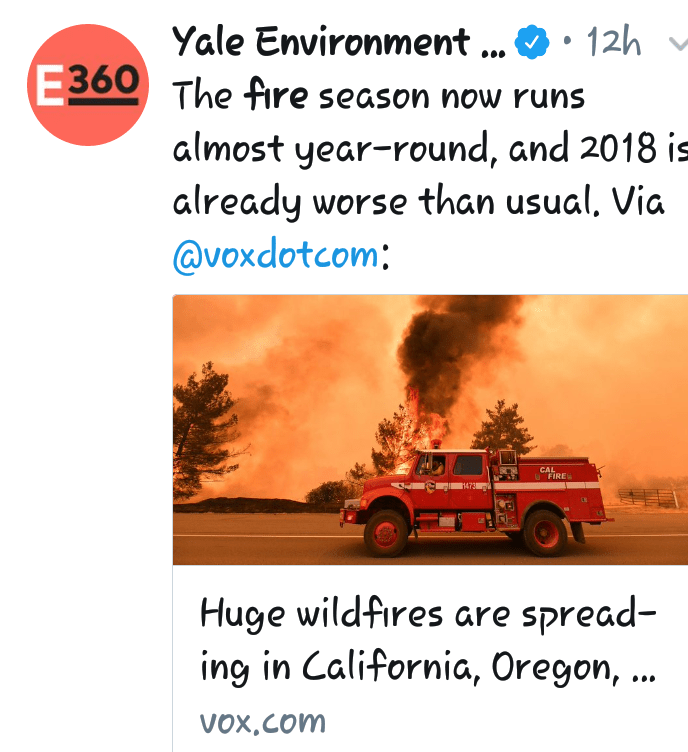Viewport: 688px width, 752px height.
Task: Click the vox.com domain label
Action: point(263,720)
